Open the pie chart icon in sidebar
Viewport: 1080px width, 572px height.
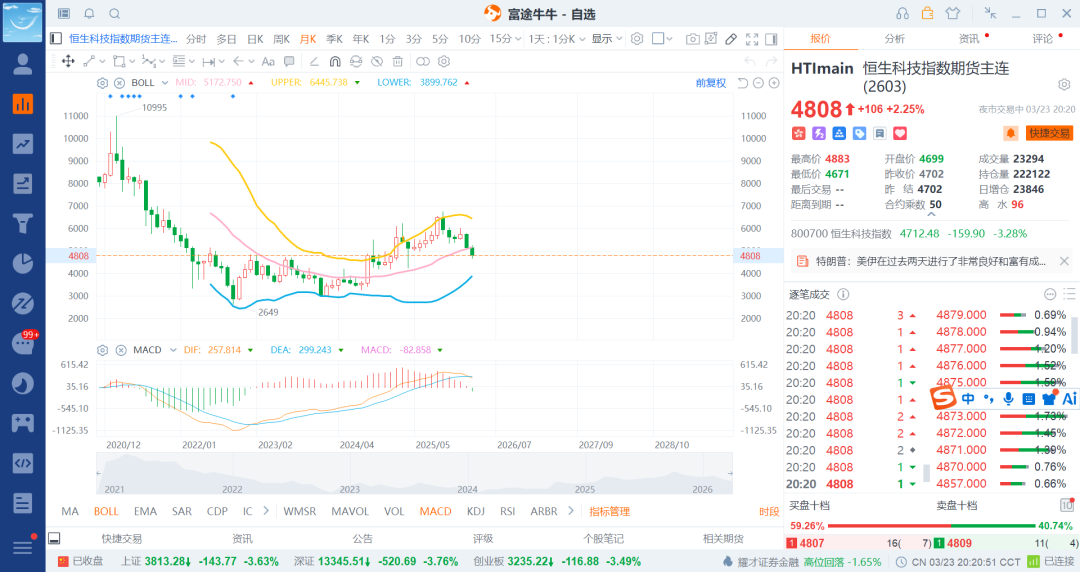click(23, 263)
